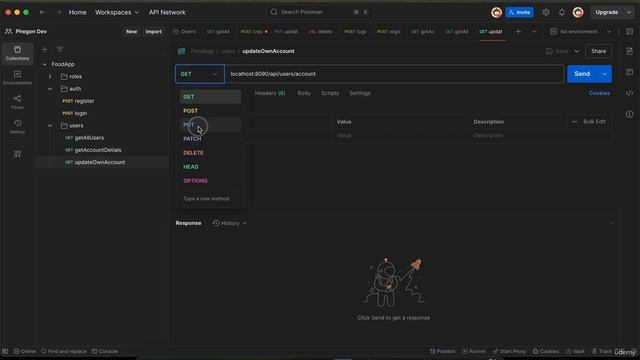Viewport: 640px width, 360px height.
Task: Click the Type a new method field
Action: (x=210, y=199)
